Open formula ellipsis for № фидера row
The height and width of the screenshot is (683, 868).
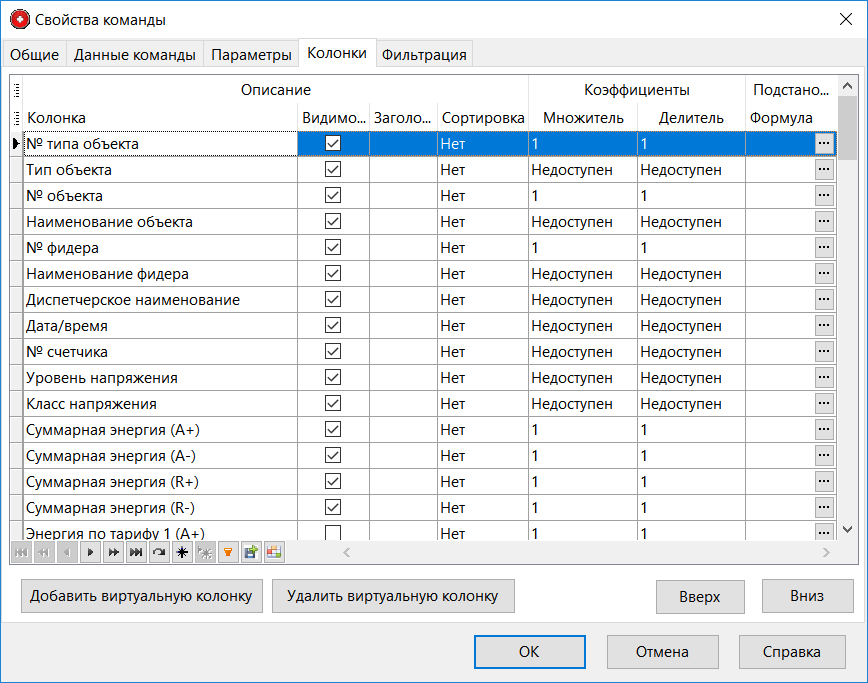824,248
